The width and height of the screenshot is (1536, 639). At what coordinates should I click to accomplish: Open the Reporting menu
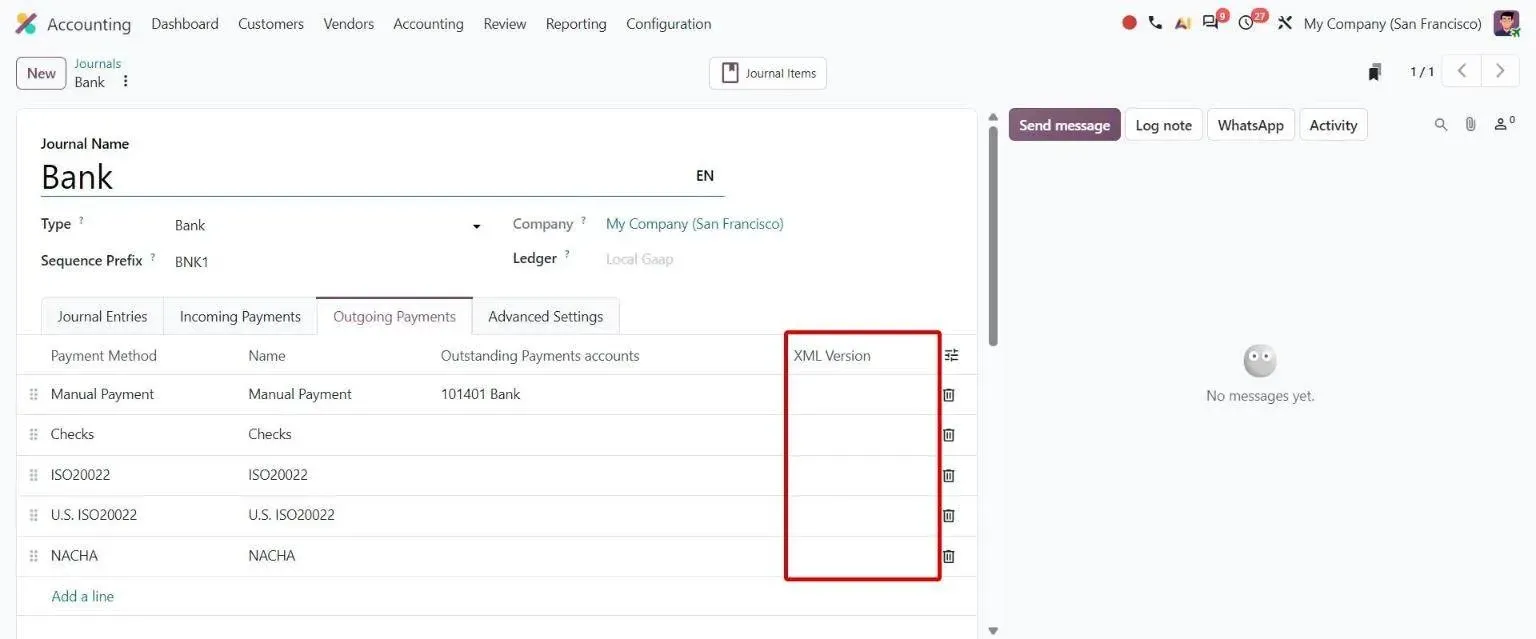(576, 23)
